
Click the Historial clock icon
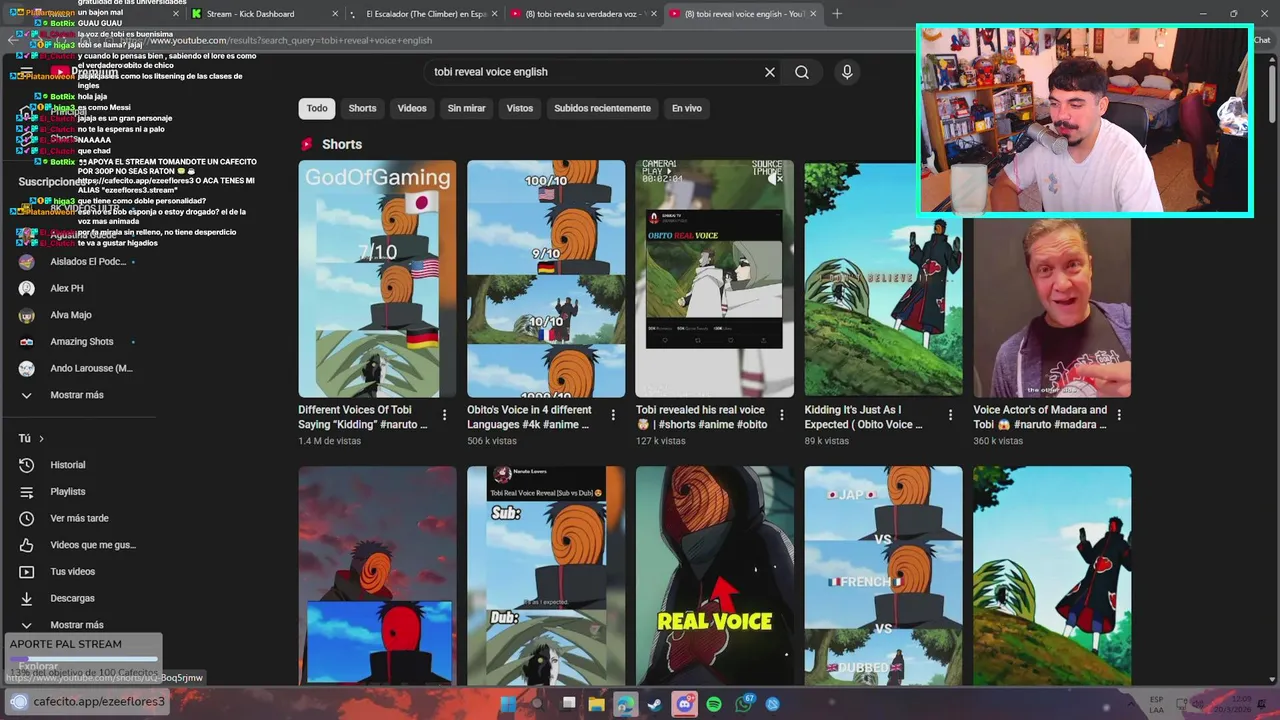27,465
